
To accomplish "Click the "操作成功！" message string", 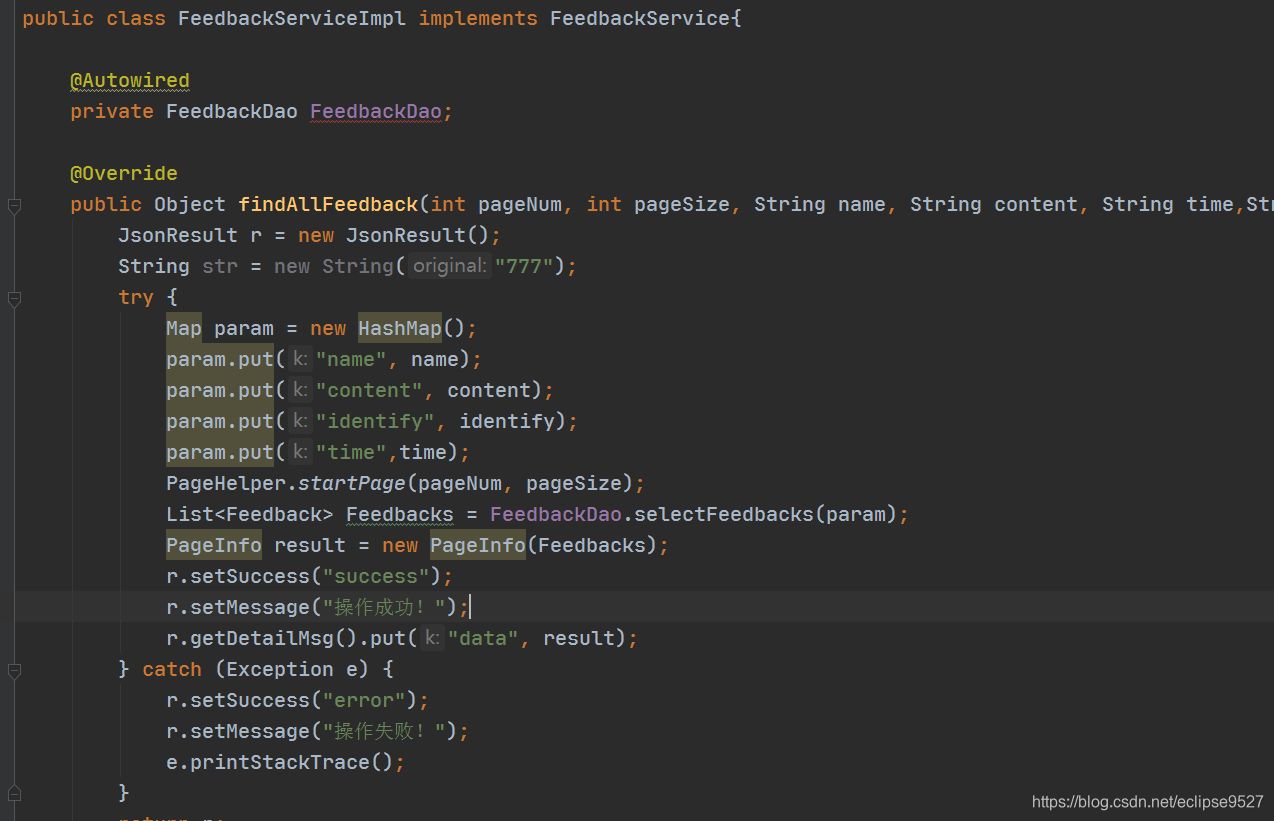I will tap(384, 607).
